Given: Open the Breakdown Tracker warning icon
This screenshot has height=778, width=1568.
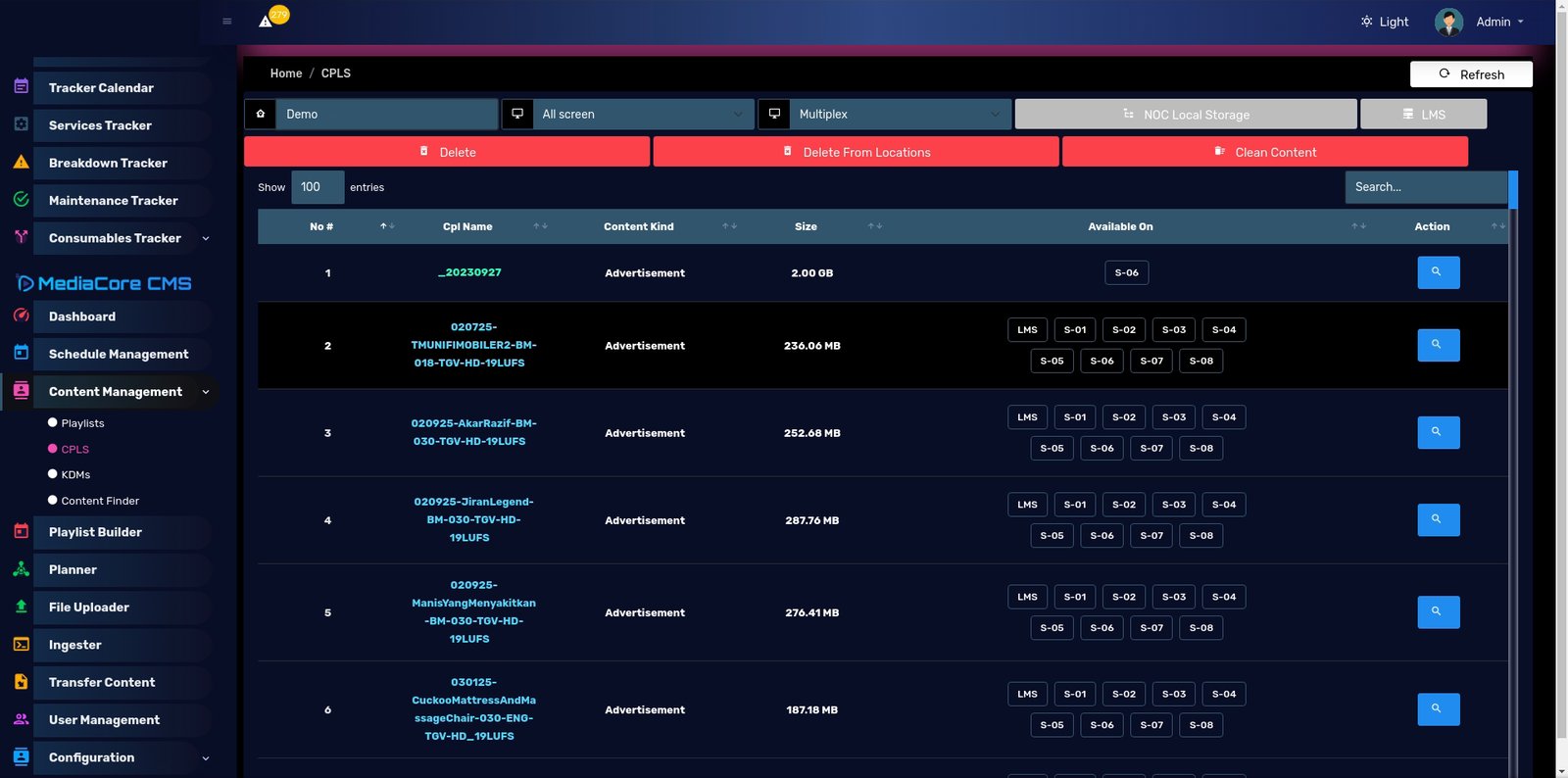Looking at the screenshot, I should [x=21, y=163].
